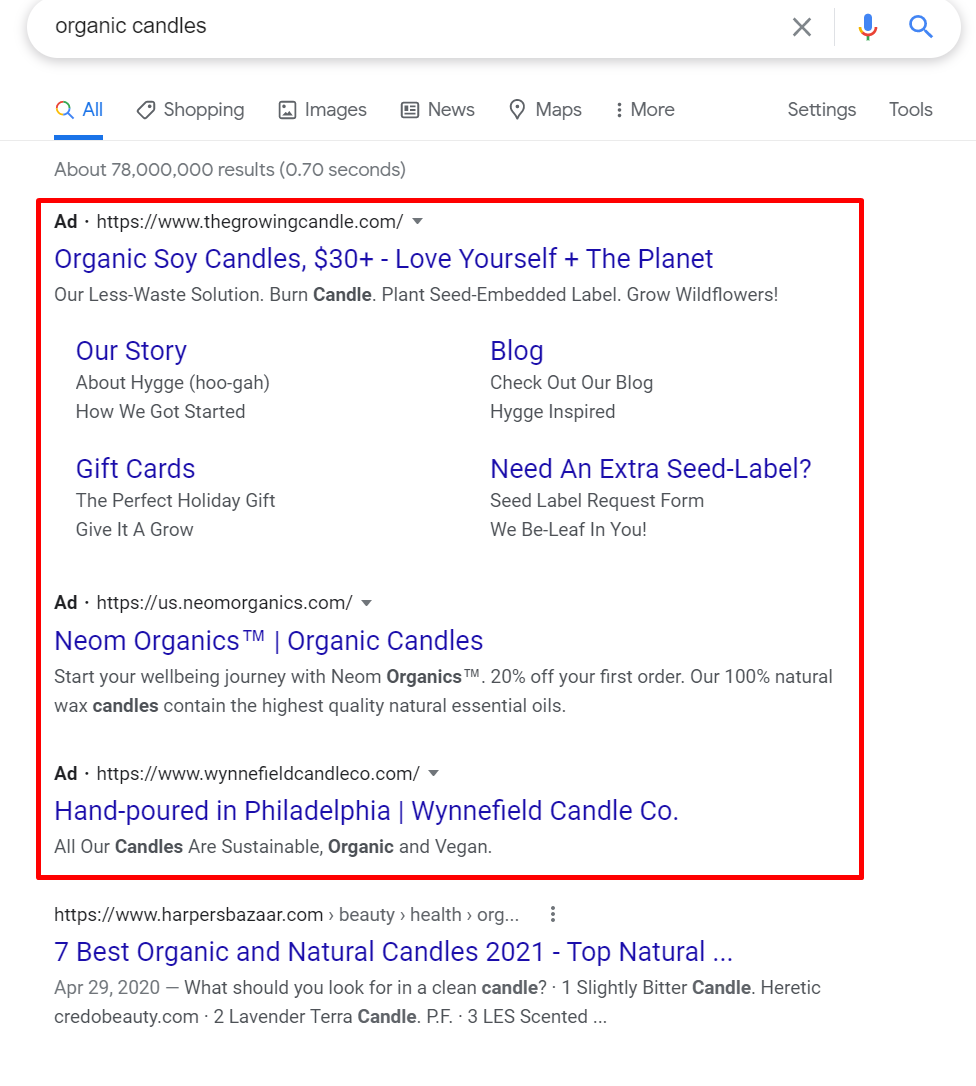Open the 'Gift Cards' sitelink
This screenshot has width=976, height=1086.
click(x=135, y=469)
